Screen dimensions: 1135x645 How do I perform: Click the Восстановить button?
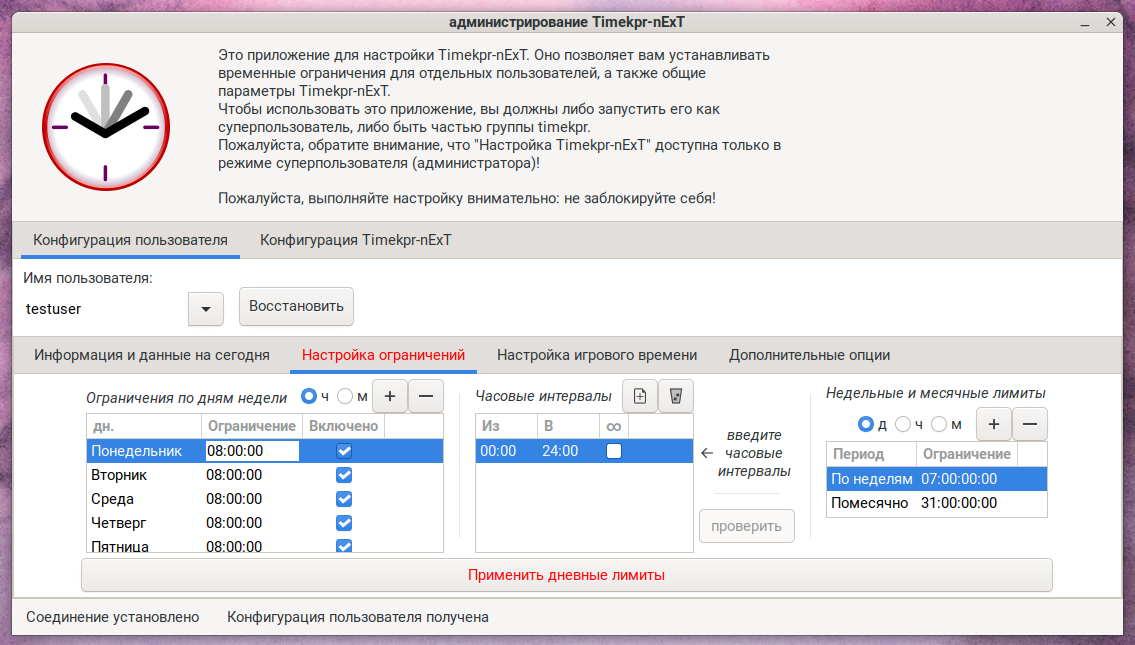click(296, 306)
